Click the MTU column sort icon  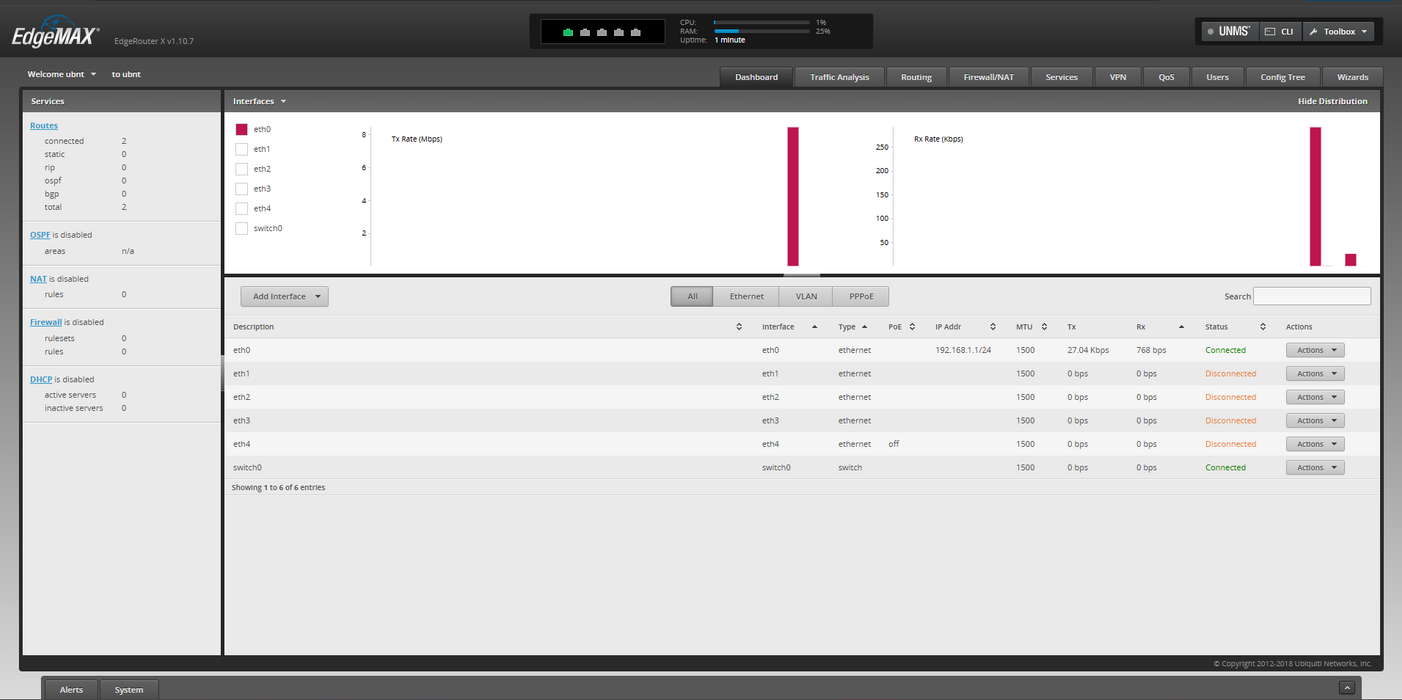click(1044, 327)
